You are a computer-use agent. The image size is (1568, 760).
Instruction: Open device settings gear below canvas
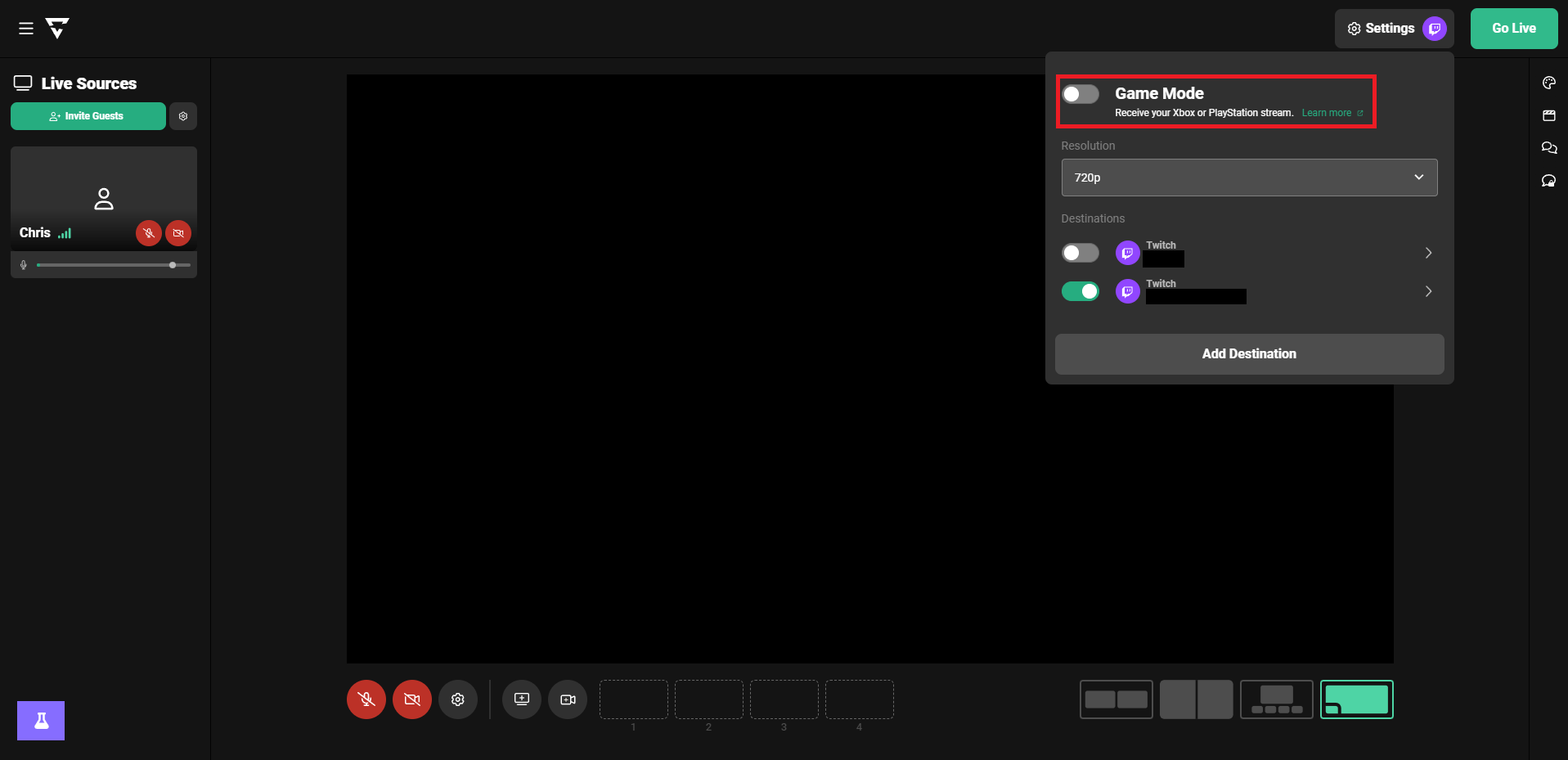click(458, 699)
